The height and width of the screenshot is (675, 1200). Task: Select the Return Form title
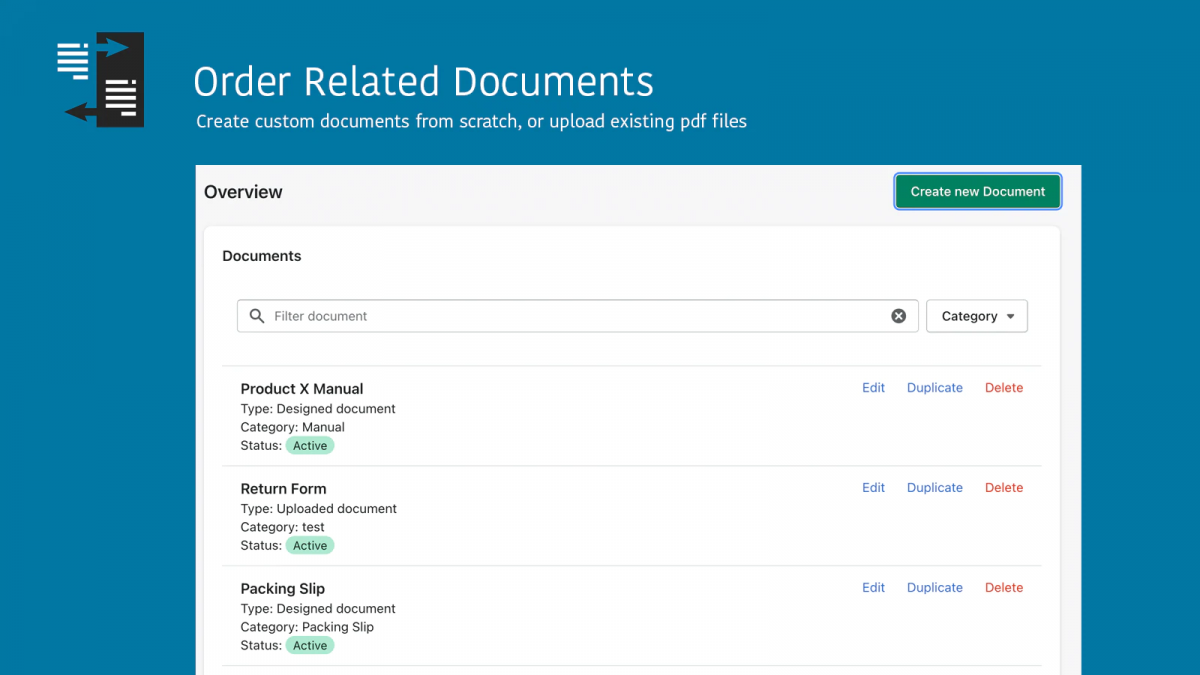pos(283,489)
